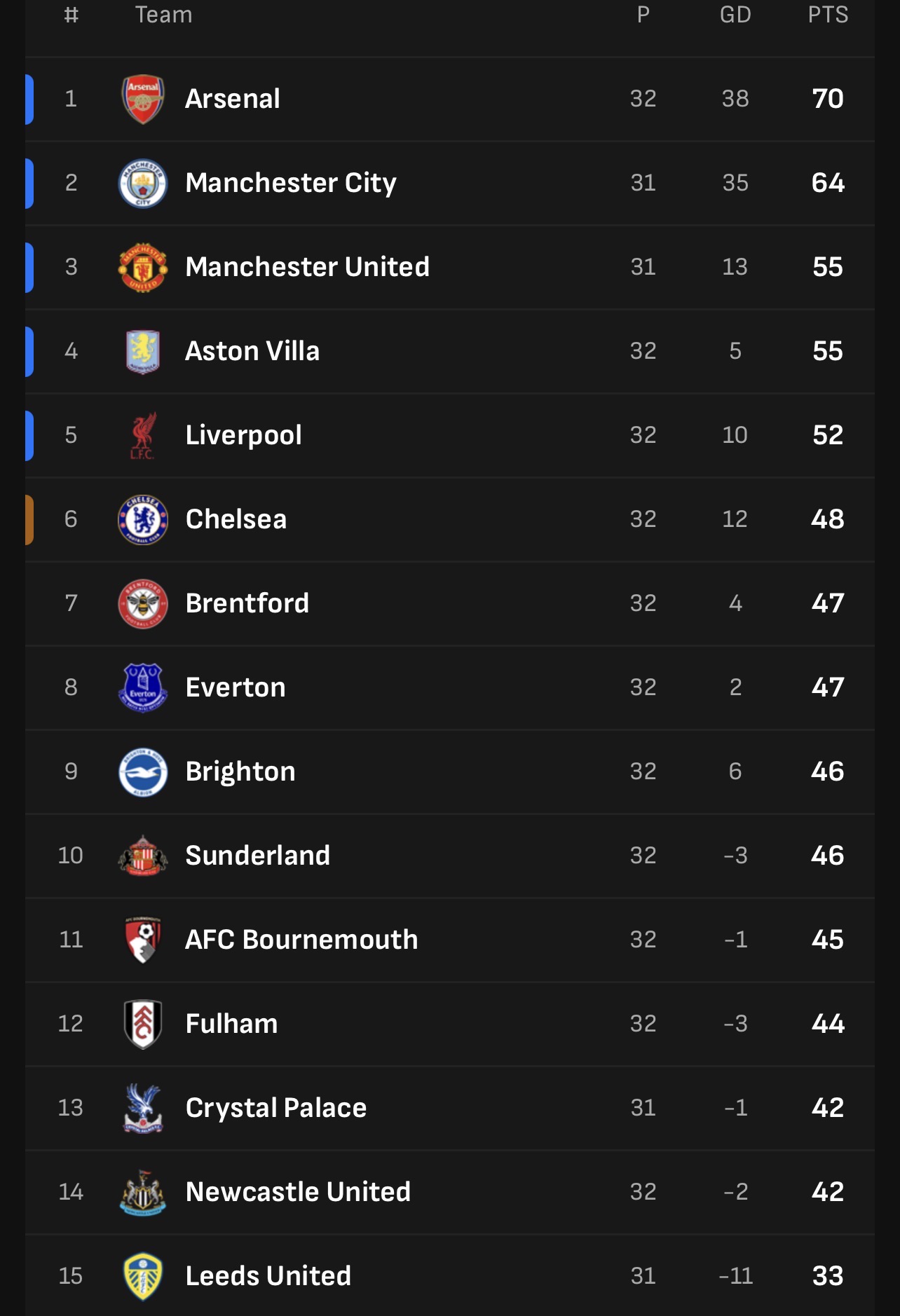Open the AFC Bournemouth team name

(301, 940)
